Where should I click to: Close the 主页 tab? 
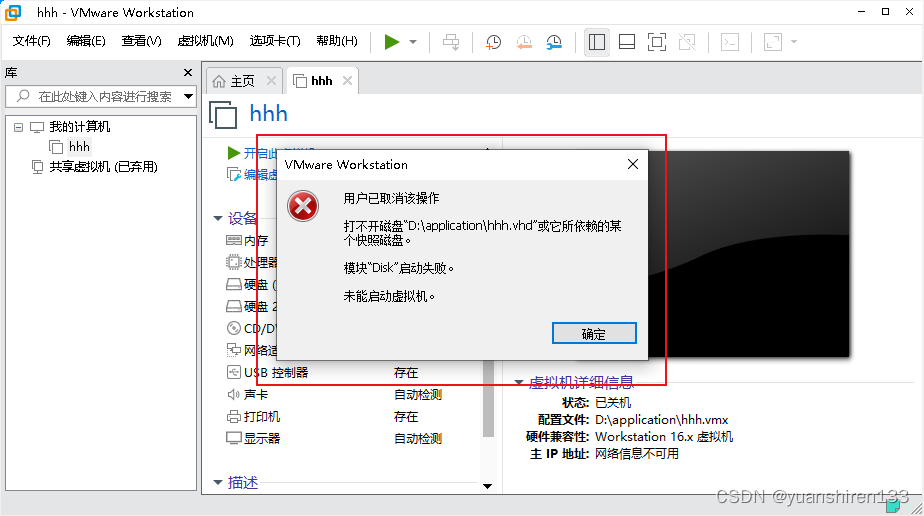coord(271,81)
